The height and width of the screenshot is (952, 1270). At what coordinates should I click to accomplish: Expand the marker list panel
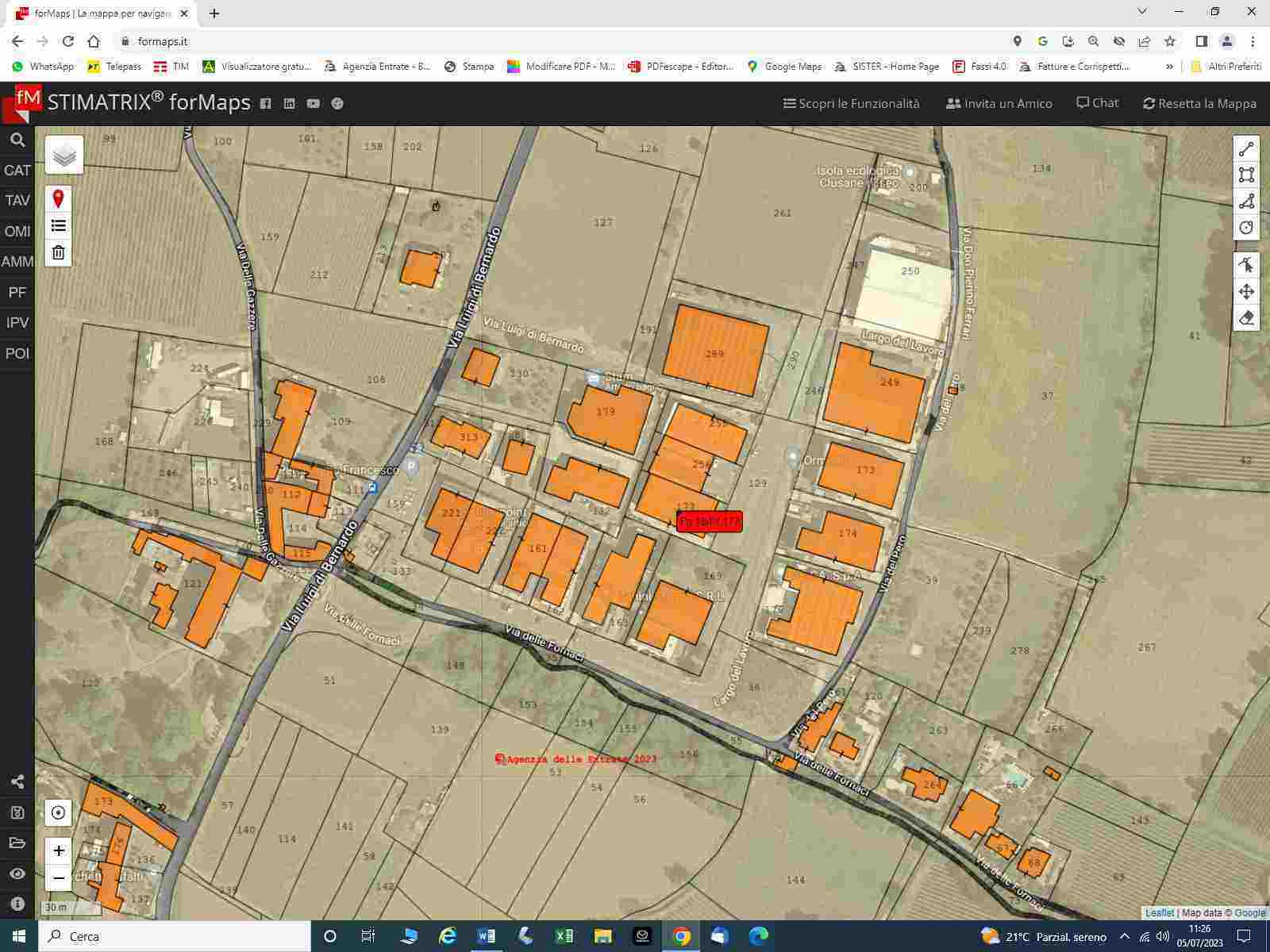coord(58,226)
